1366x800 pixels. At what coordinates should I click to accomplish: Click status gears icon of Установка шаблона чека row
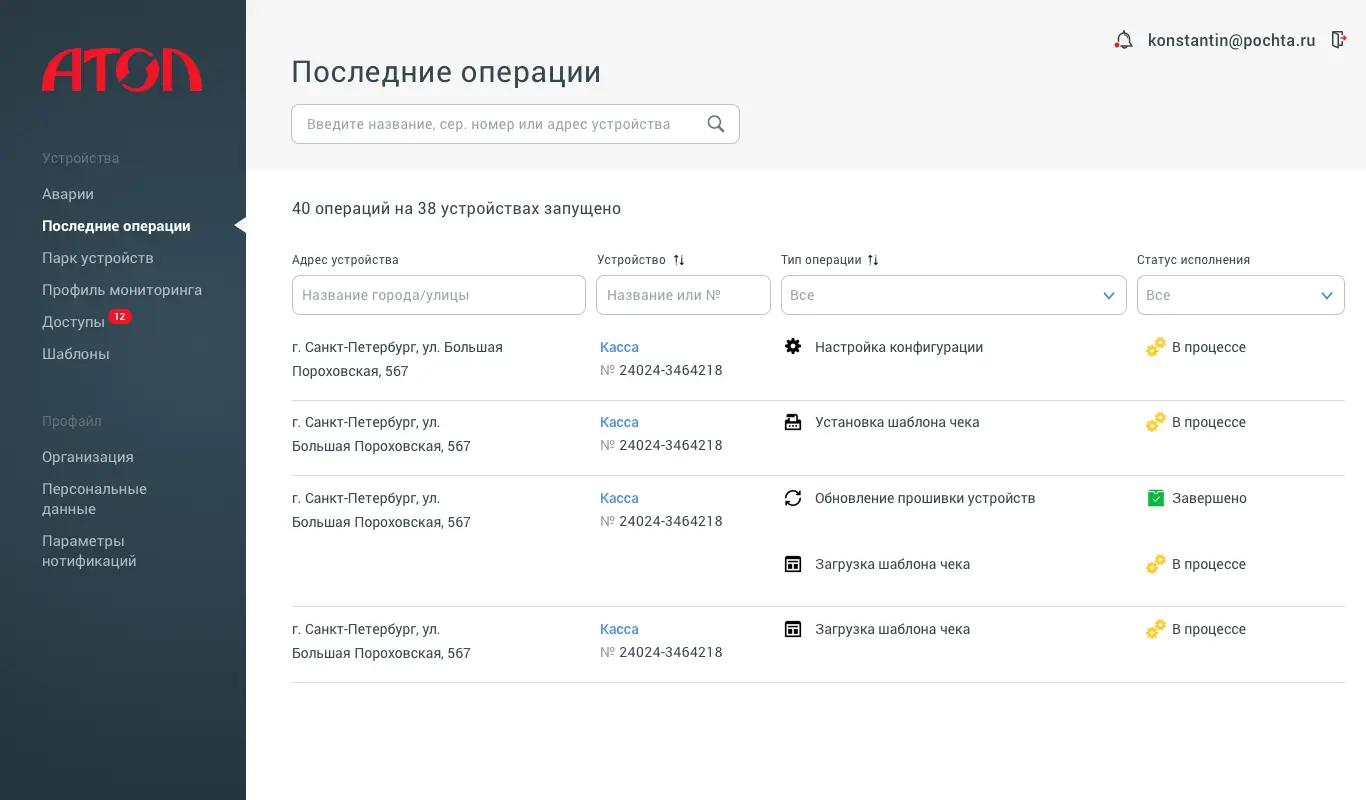(1156, 422)
